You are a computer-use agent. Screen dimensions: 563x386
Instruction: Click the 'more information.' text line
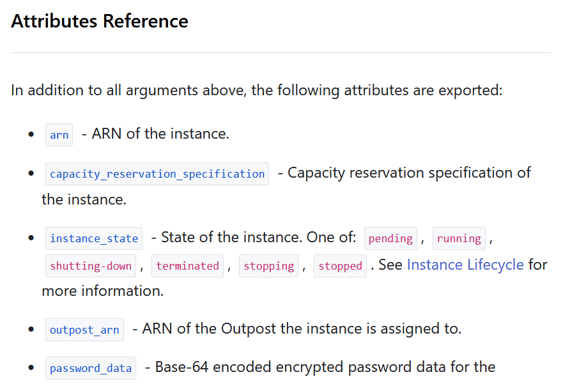click(103, 291)
